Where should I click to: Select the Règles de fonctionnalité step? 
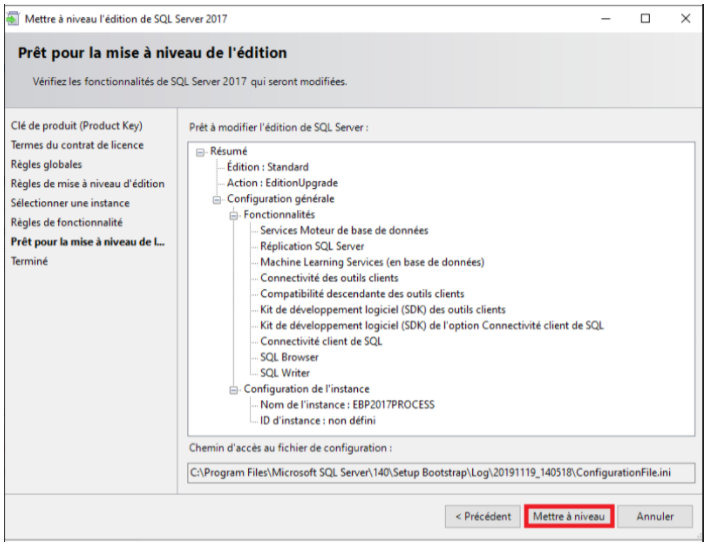pos(66,222)
